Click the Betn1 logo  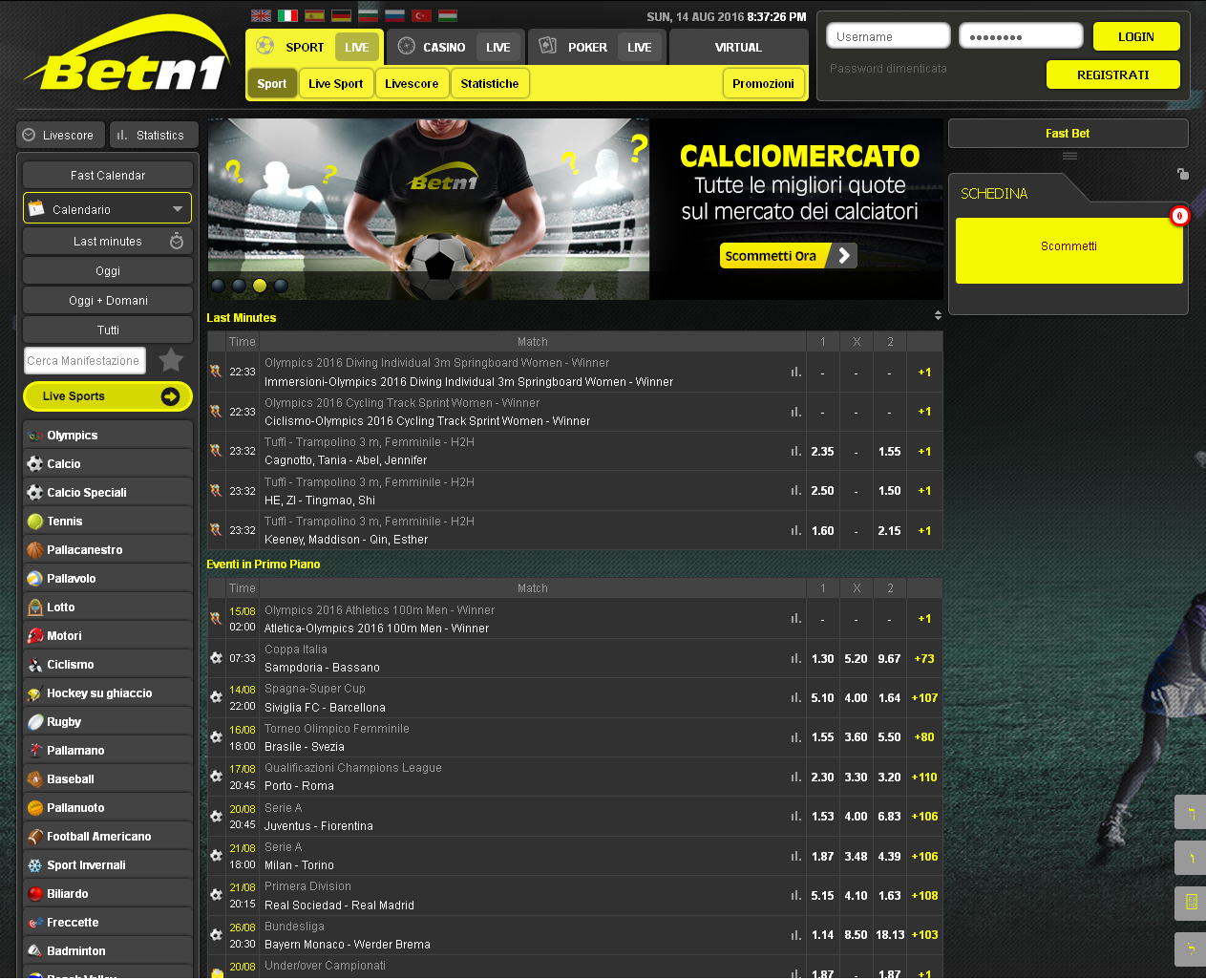click(127, 55)
